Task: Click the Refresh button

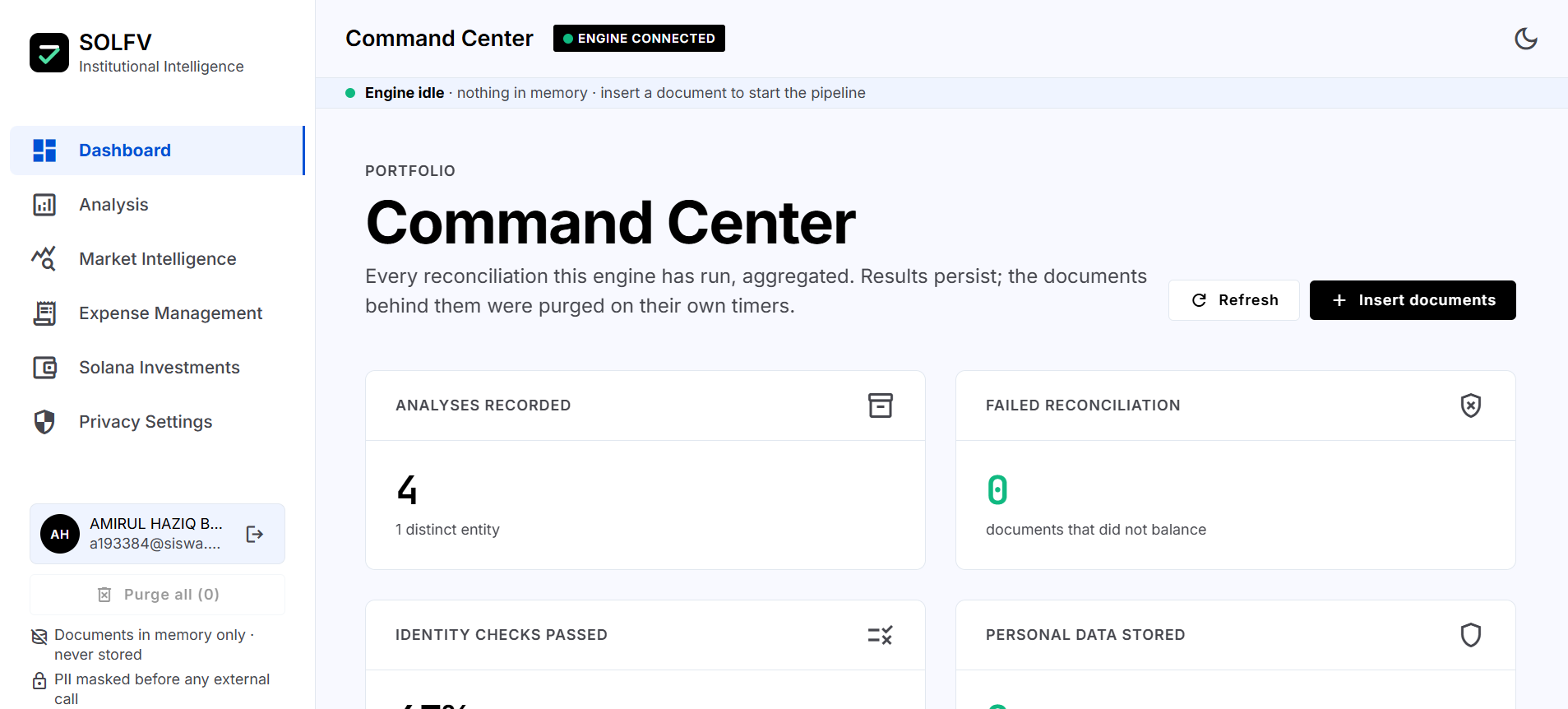Action: click(x=1234, y=300)
